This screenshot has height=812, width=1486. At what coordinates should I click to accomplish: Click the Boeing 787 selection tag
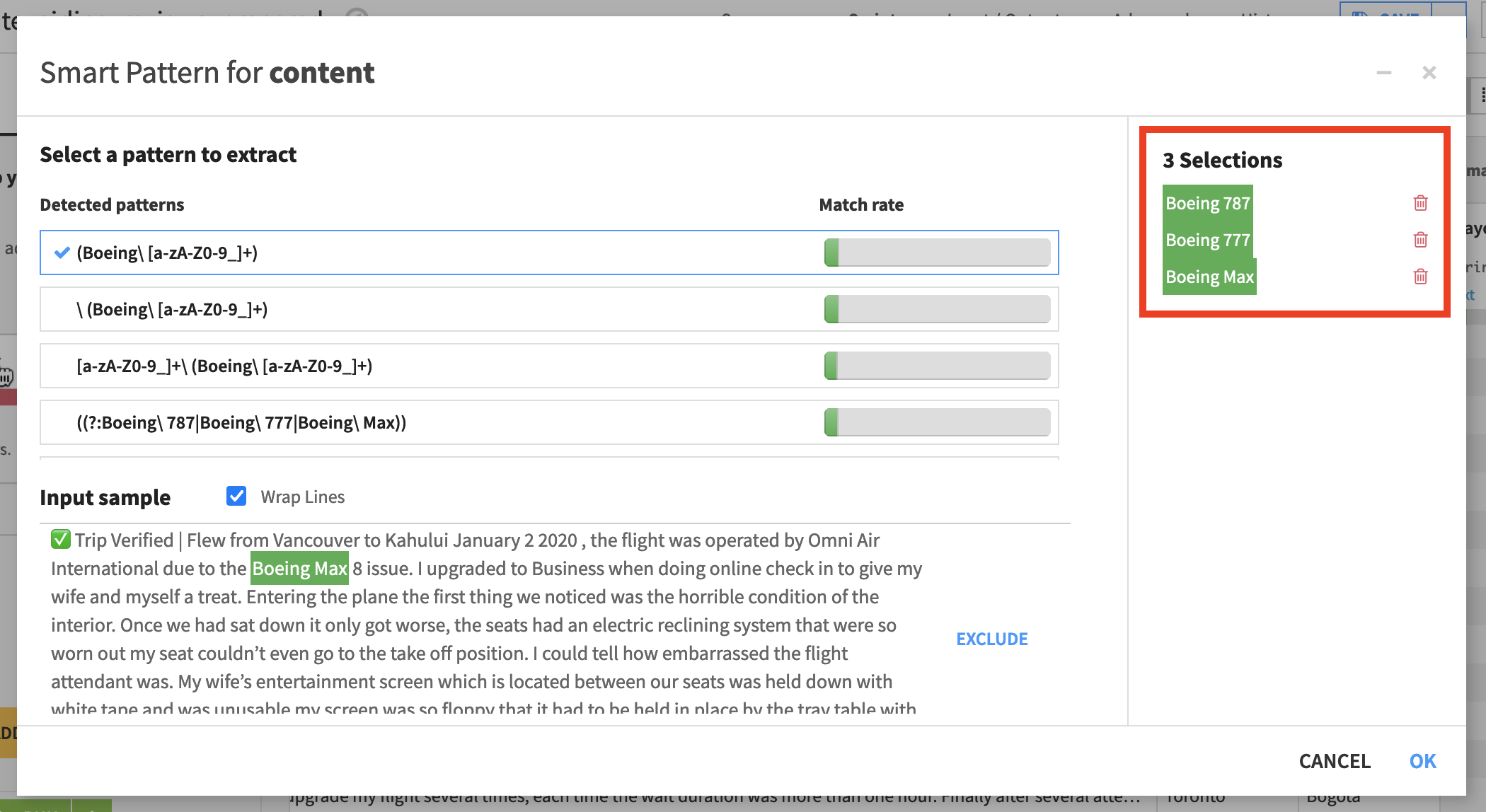1207,203
